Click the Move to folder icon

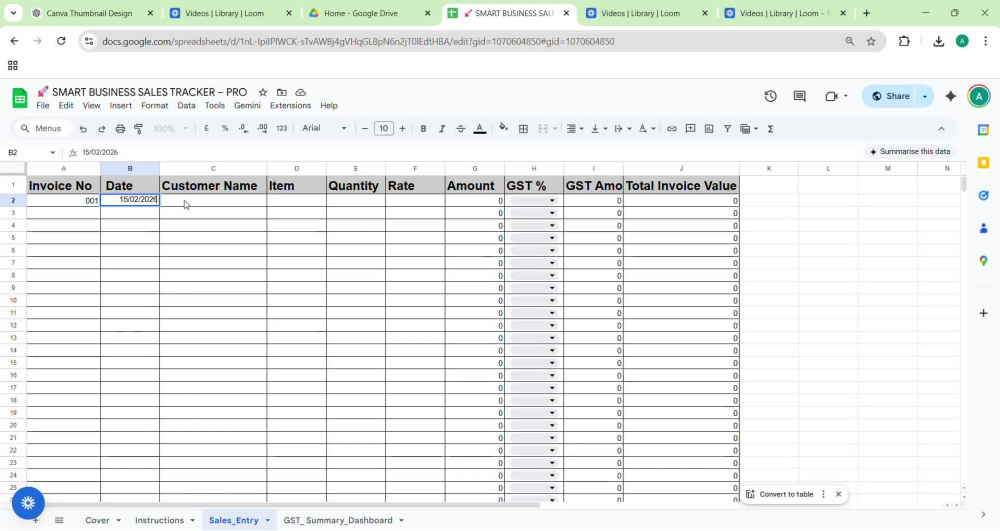282,92
